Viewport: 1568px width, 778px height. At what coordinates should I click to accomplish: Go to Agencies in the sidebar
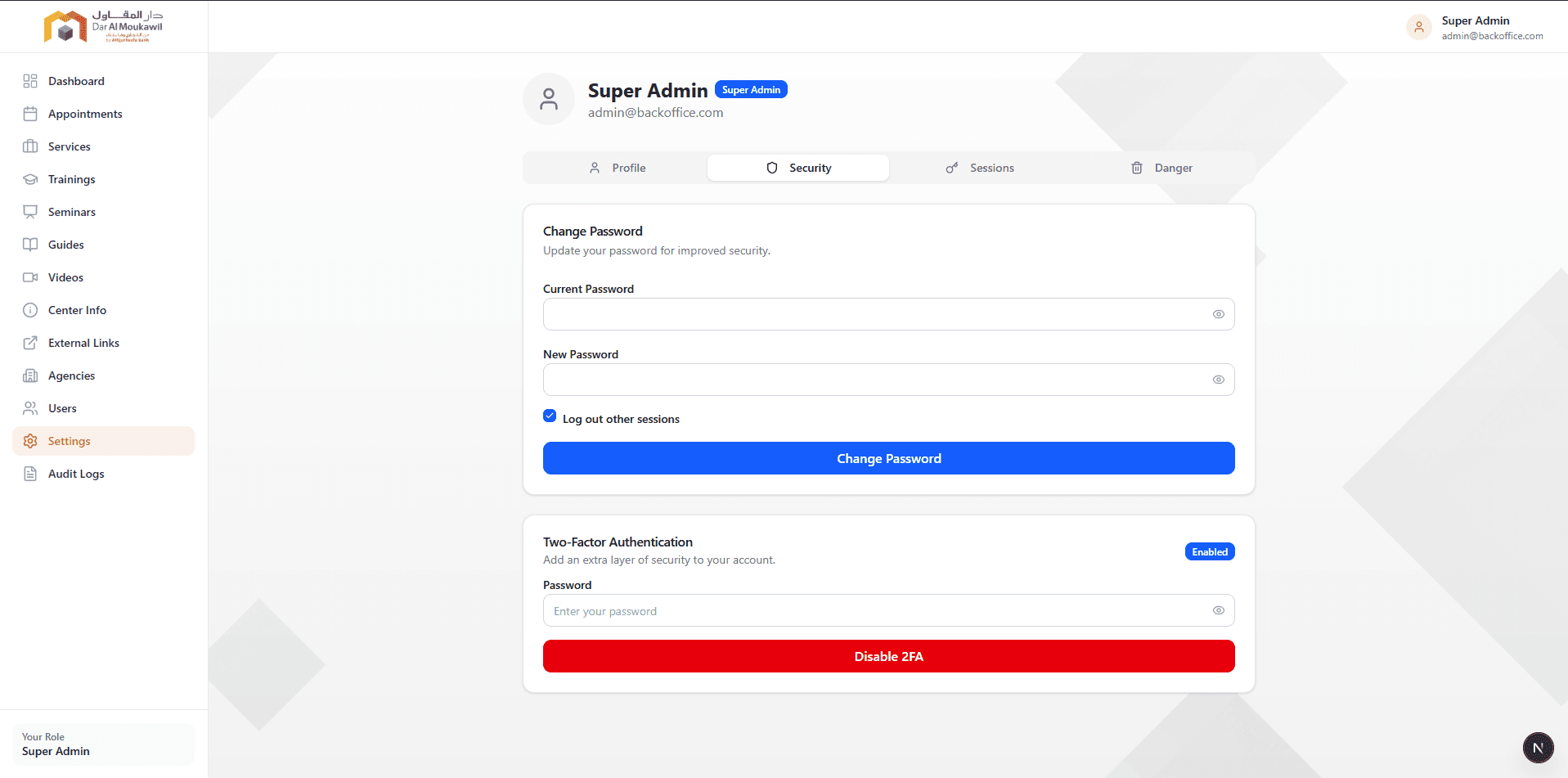(104, 376)
